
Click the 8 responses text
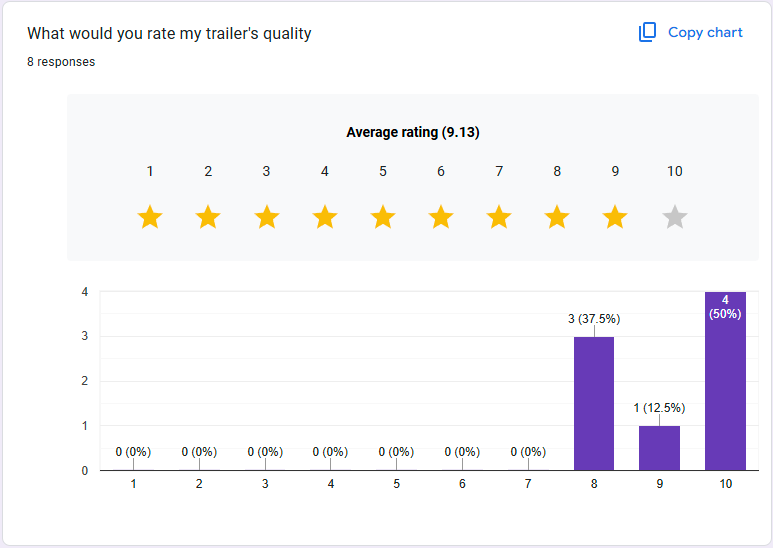[61, 62]
